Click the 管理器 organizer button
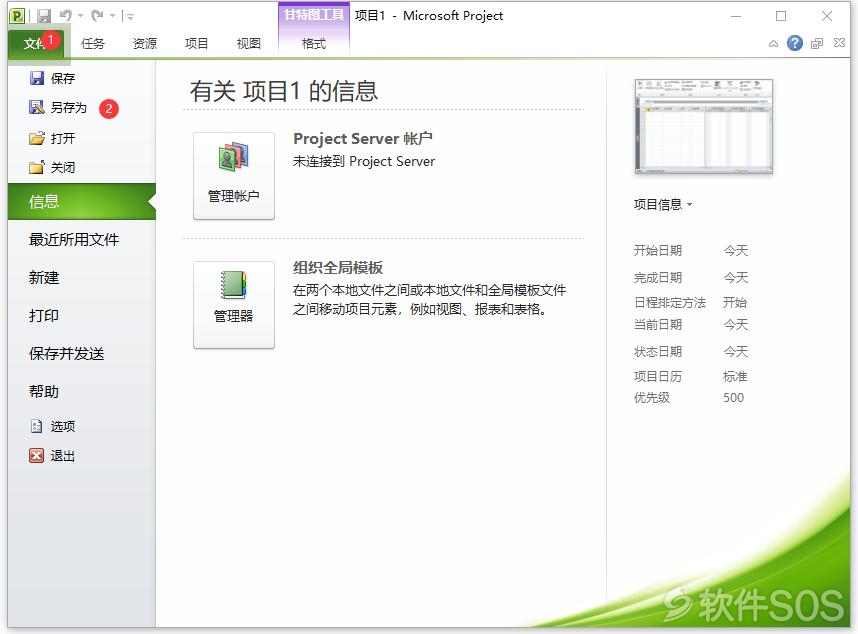The width and height of the screenshot is (858, 634). tap(234, 305)
